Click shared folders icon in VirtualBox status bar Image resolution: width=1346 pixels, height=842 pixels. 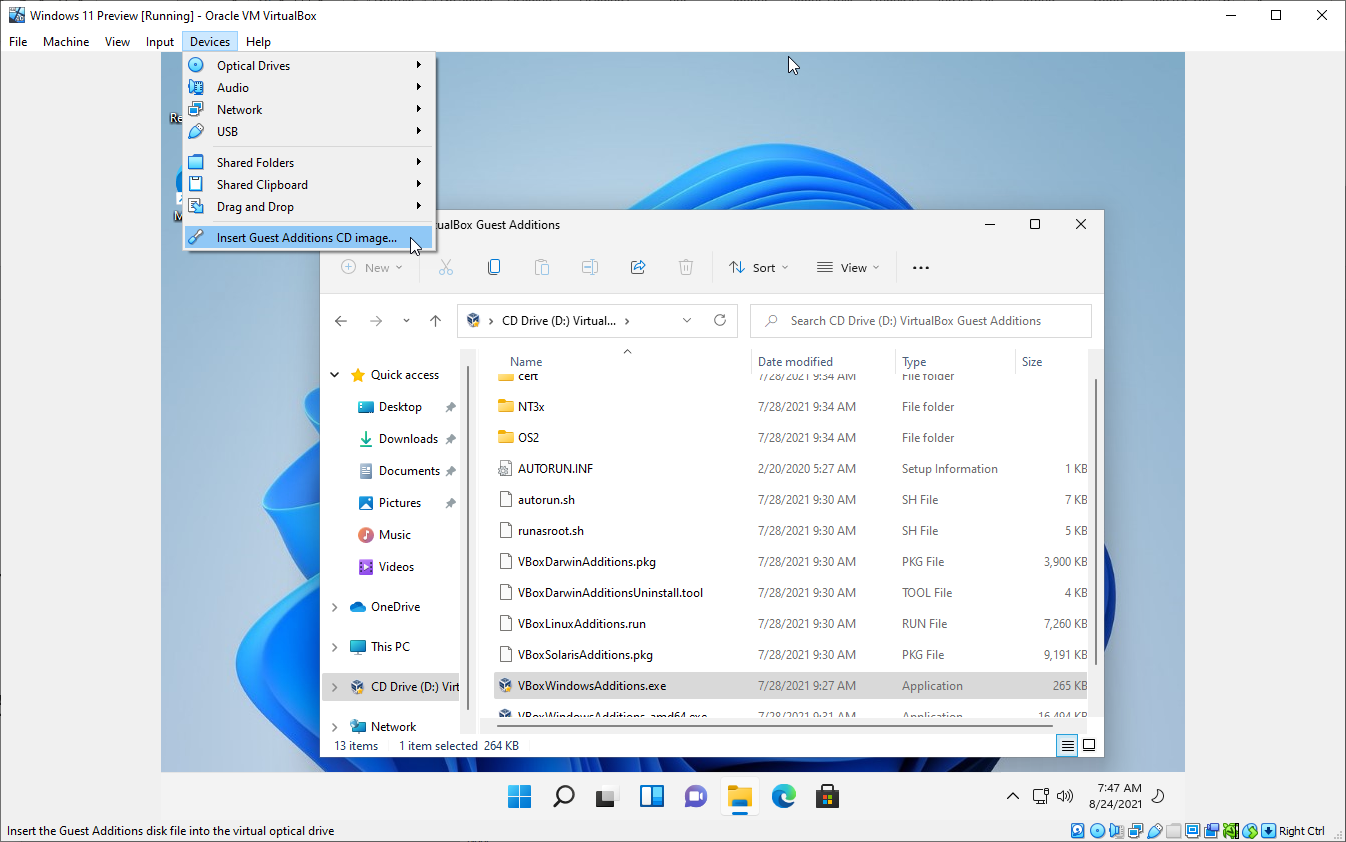(1173, 830)
